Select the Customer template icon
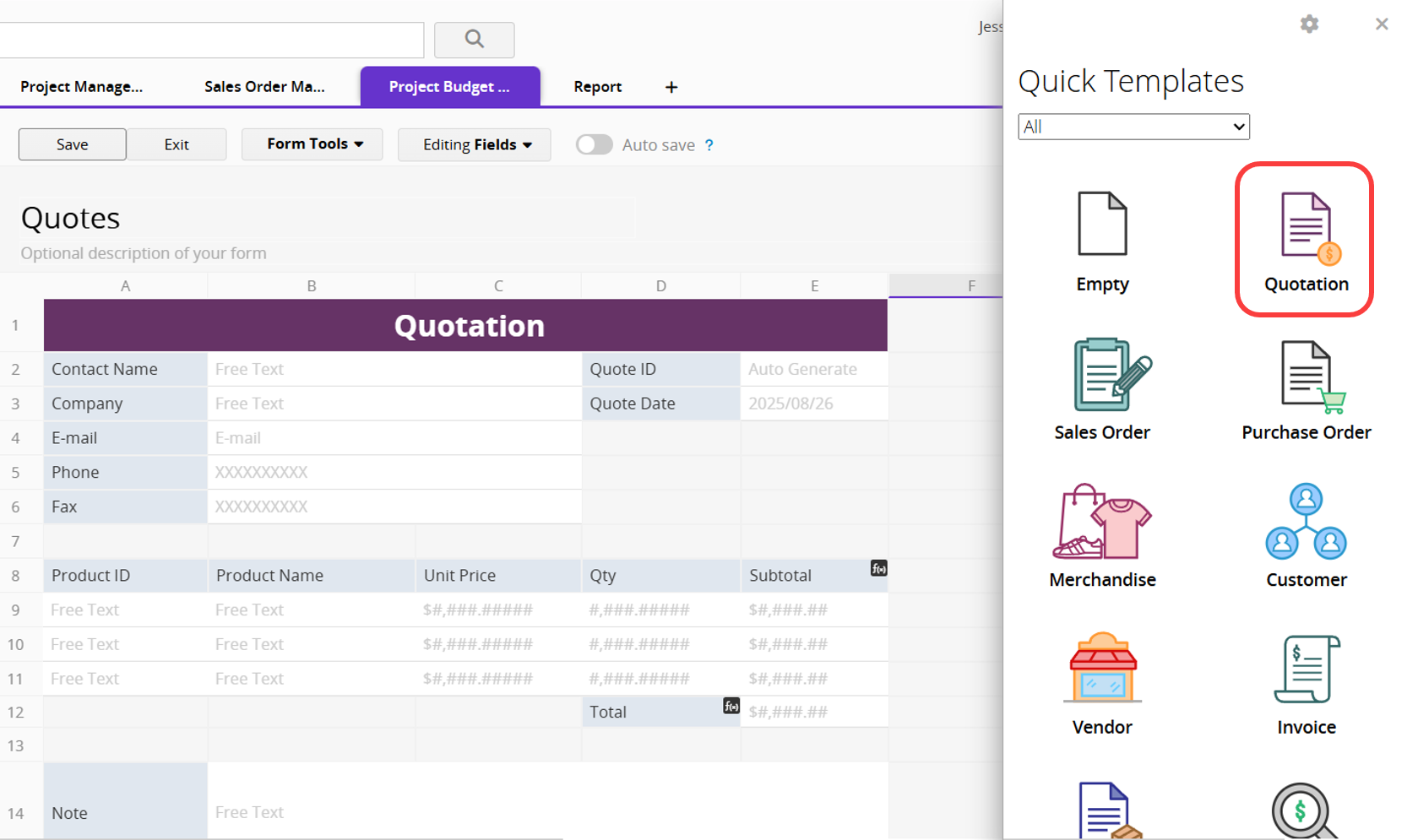The image size is (1418, 840). 1306,523
